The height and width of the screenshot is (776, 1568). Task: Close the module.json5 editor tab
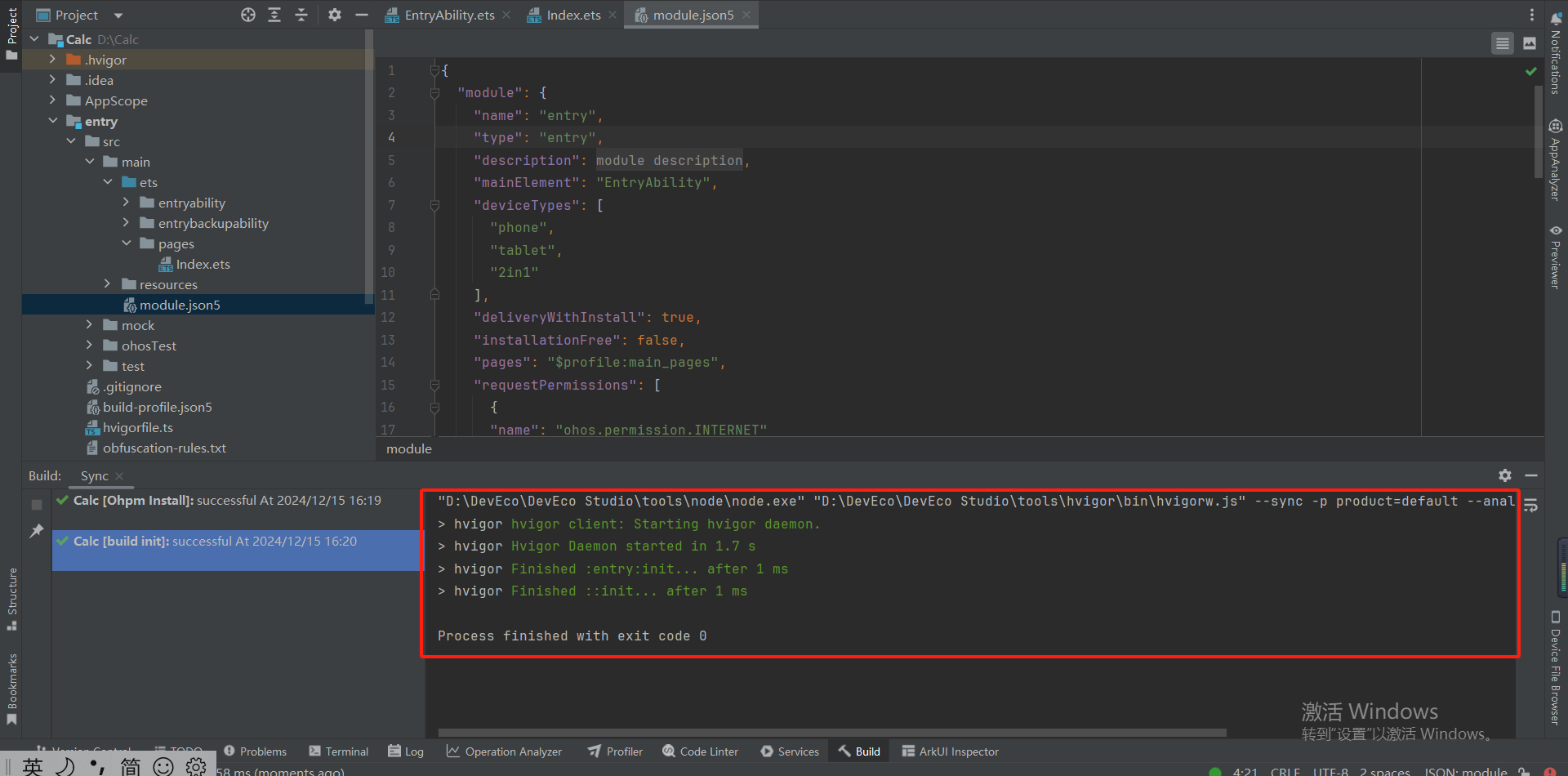(746, 15)
